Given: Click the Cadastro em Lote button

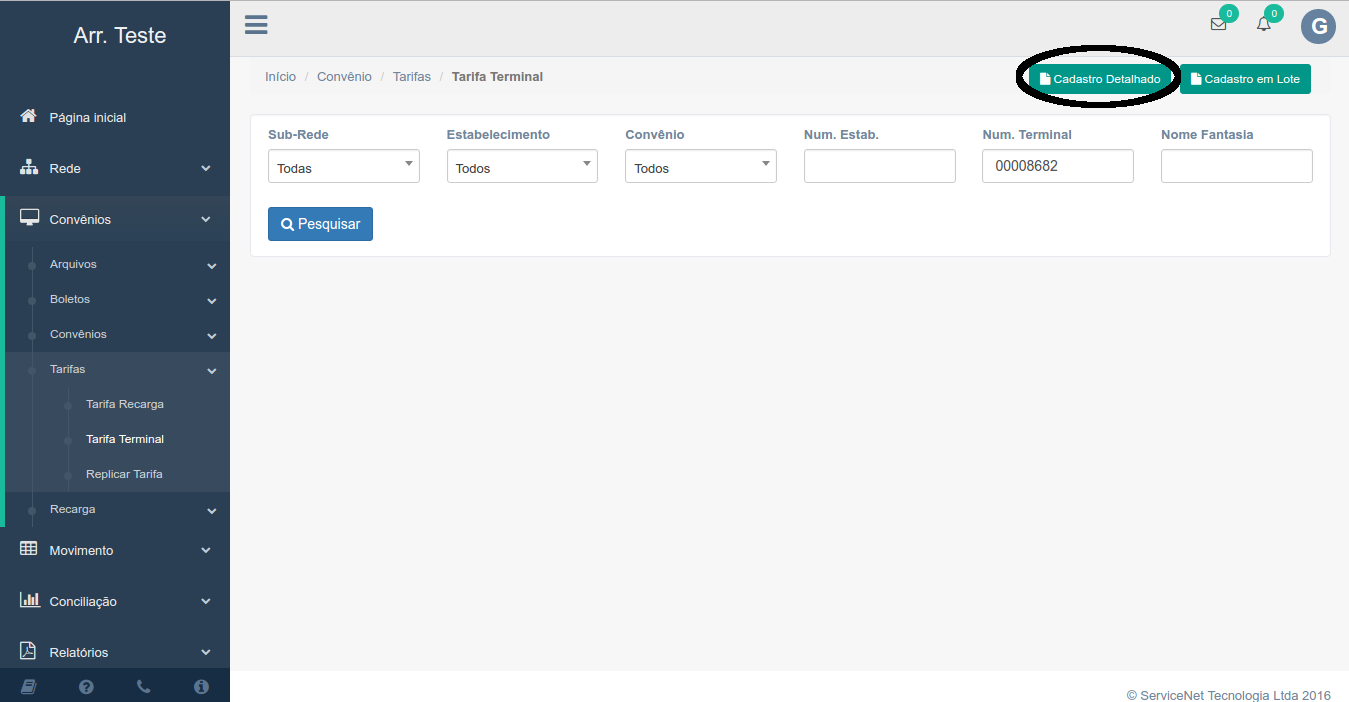Looking at the screenshot, I should click(1245, 79).
